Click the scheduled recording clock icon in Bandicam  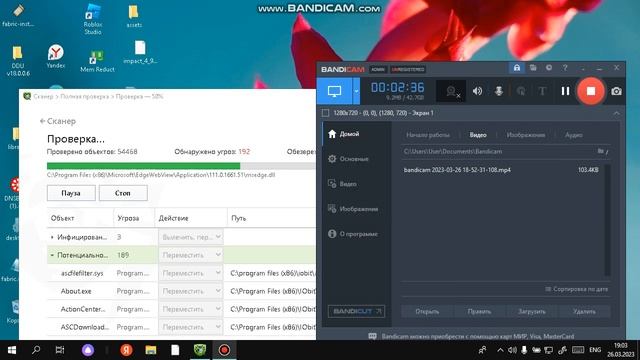tap(549, 68)
